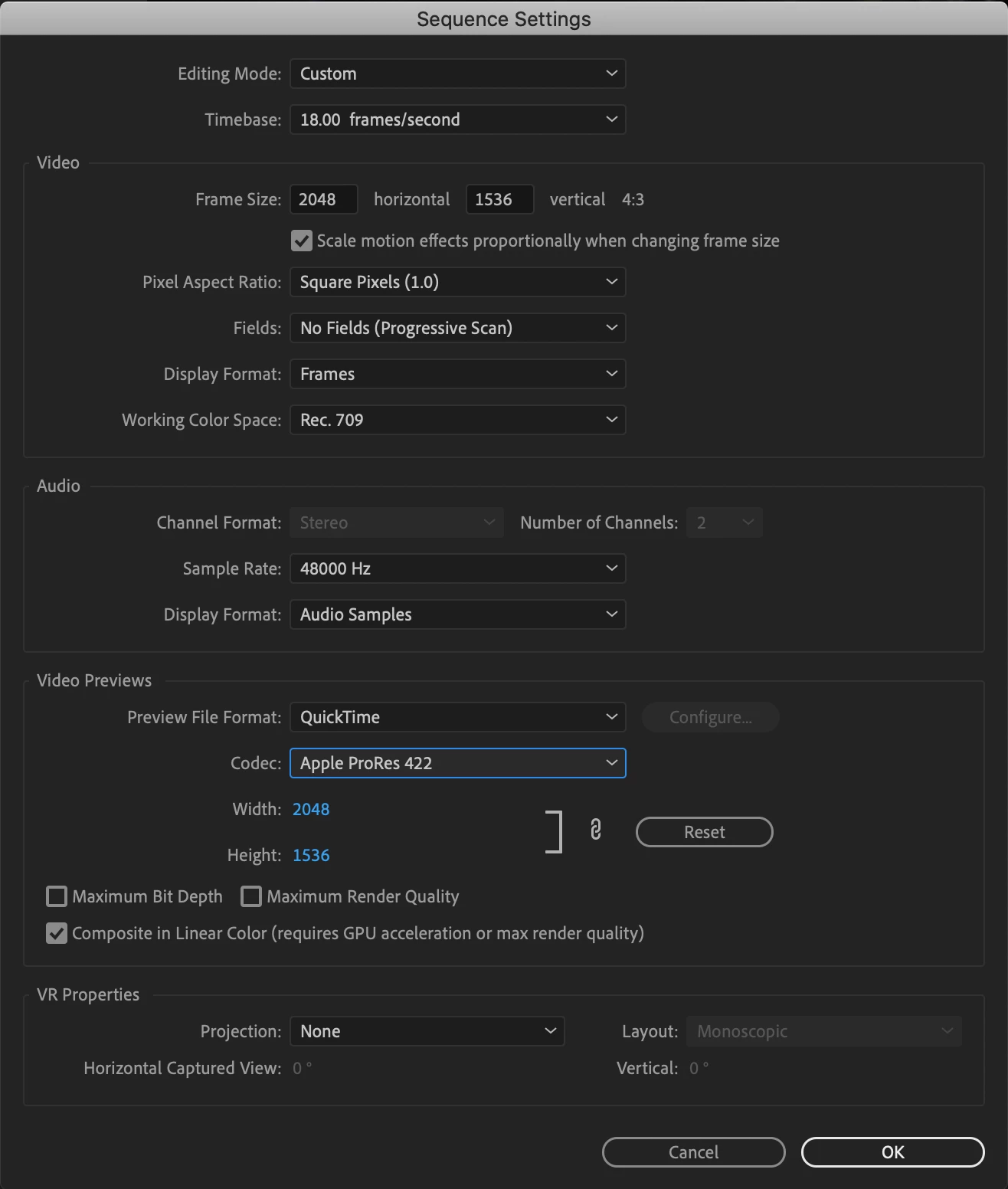The width and height of the screenshot is (1008, 1189).
Task: Toggle Scale motion effects proportionally checkbox
Action: click(302, 241)
